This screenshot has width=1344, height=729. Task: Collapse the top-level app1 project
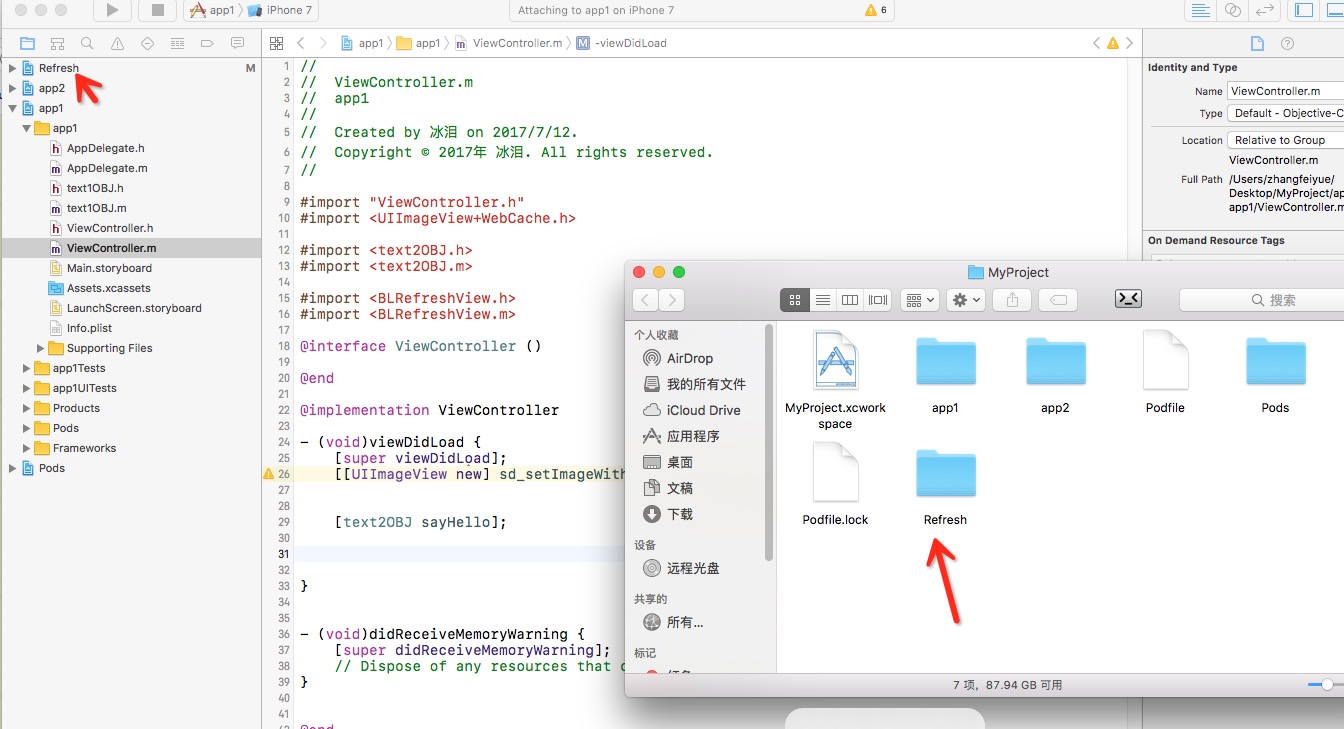tap(12, 108)
